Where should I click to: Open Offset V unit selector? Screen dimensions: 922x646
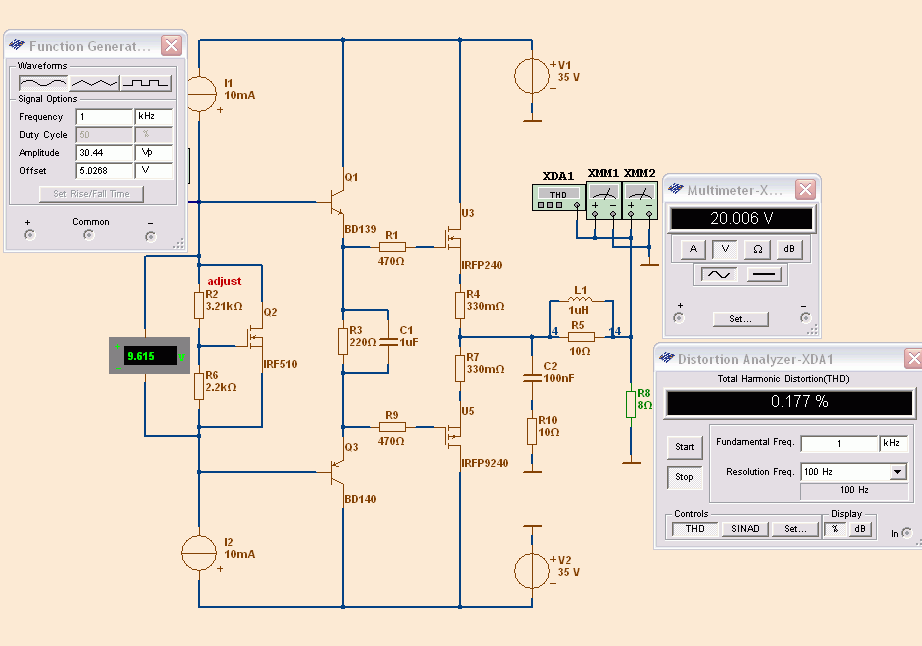pos(154,170)
